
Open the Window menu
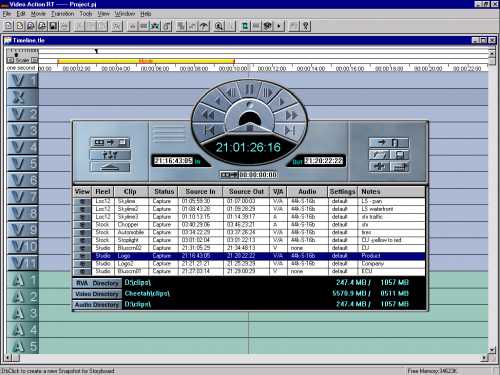point(125,14)
